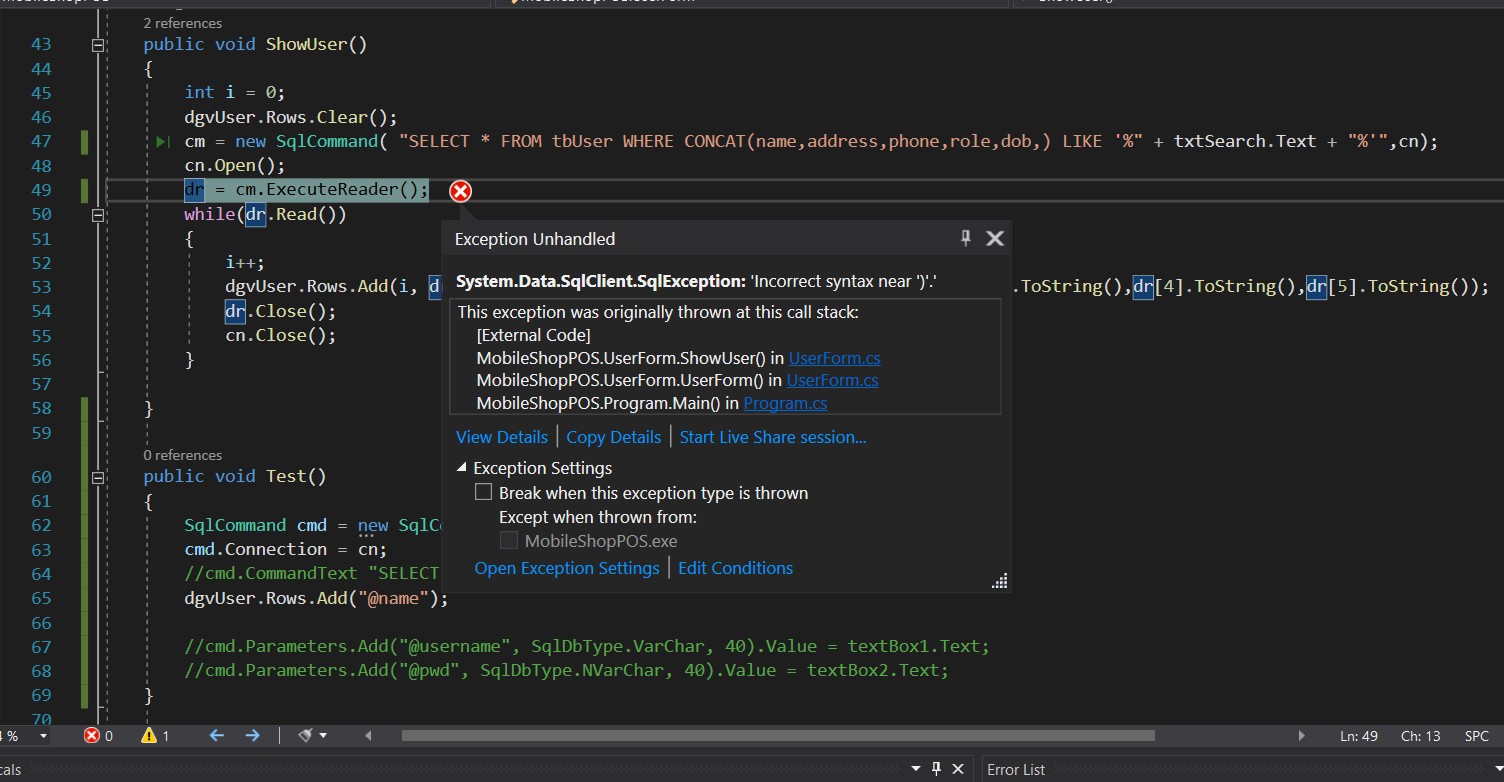1504x782 pixels.
Task: Toggle the MobileShopPOS.exe exception checkbox
Action: (509, 541)
